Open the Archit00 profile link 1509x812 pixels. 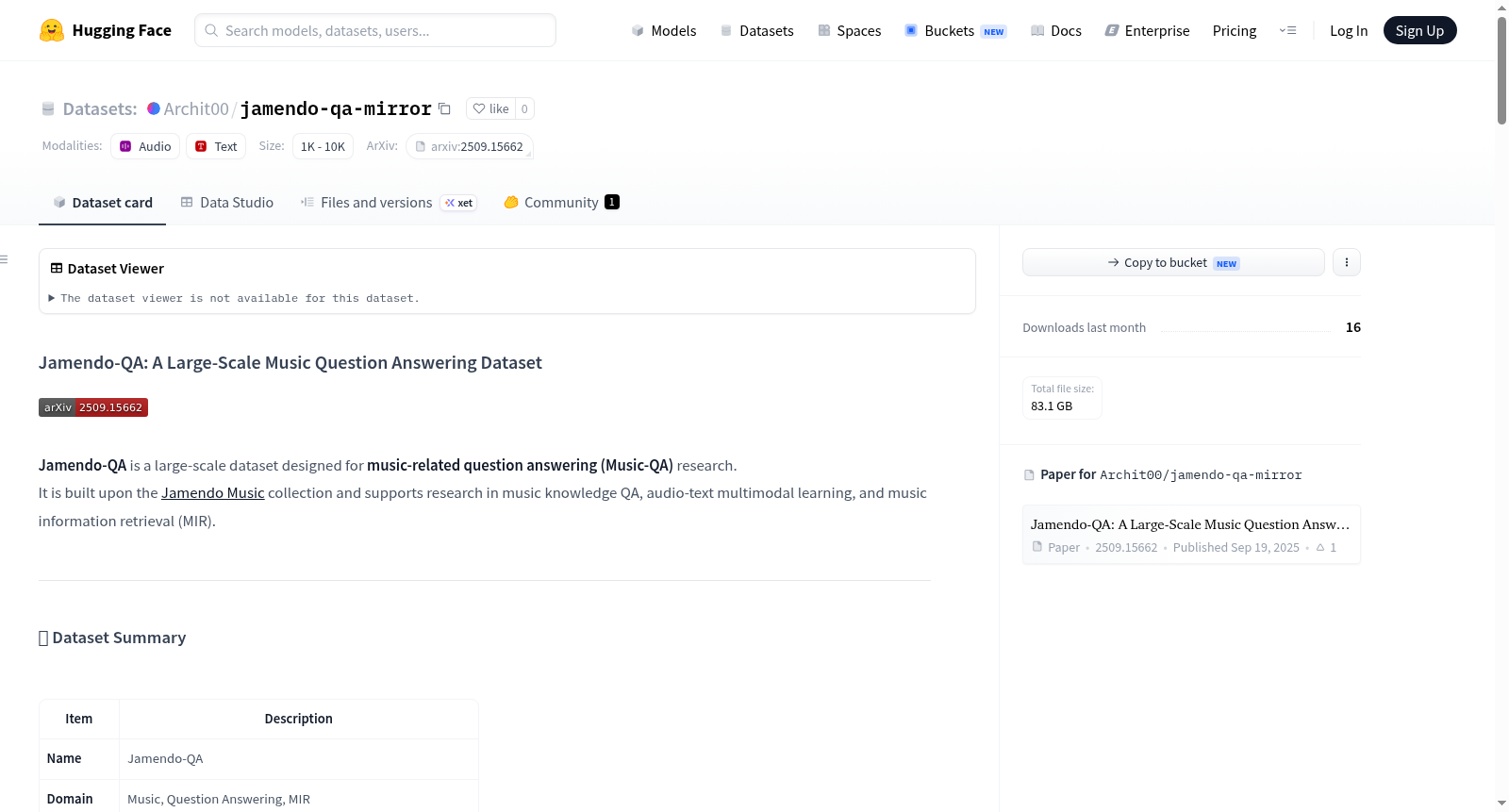pos(196,108)
